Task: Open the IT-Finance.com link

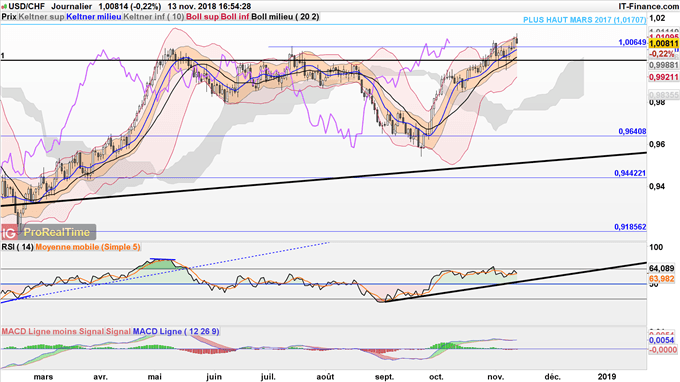Action: pyautogui.click(x=648, y=7)
